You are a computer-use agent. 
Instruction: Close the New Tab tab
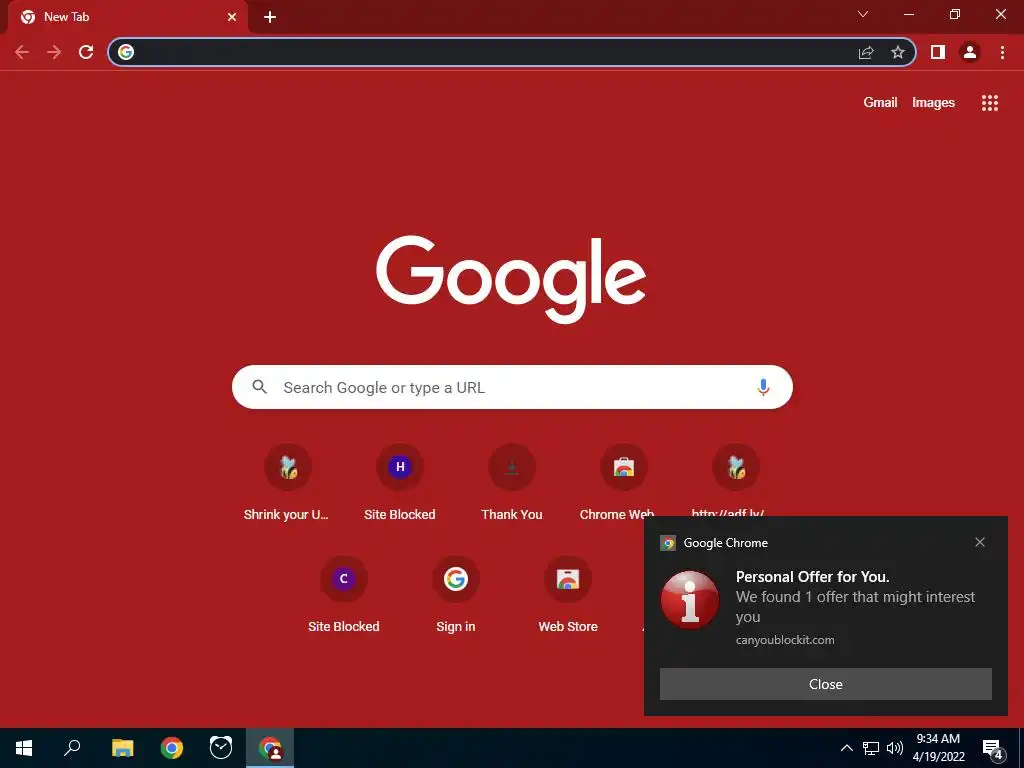coord(232,17)
